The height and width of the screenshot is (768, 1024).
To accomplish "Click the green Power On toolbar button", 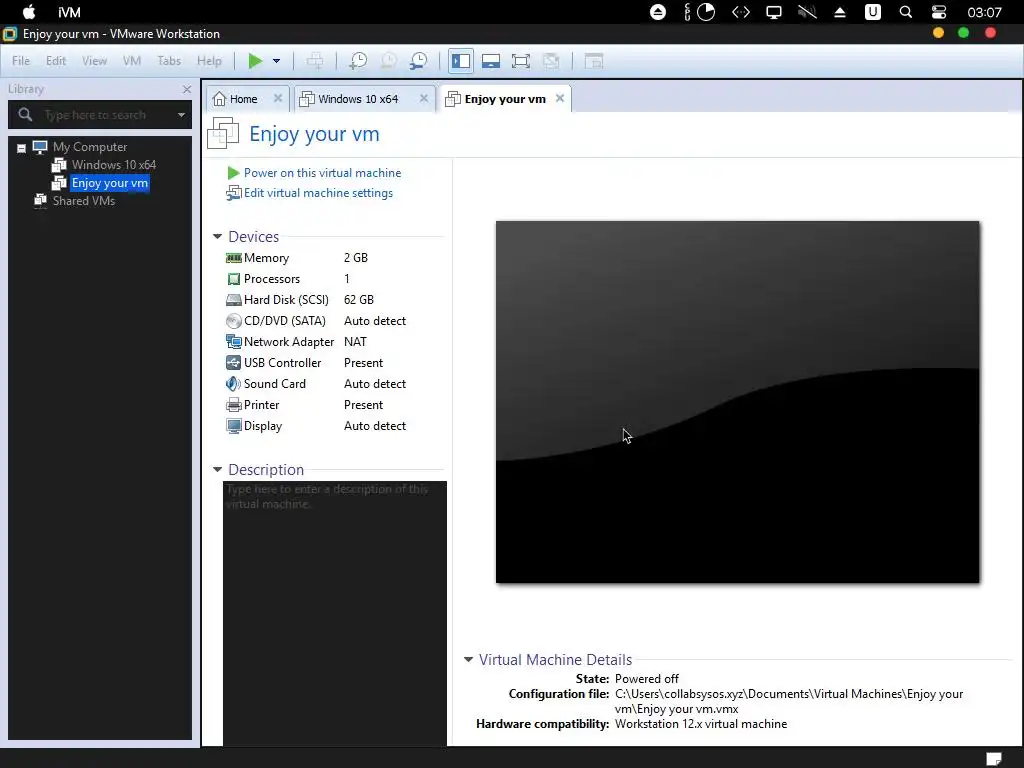I will (255, 61).
